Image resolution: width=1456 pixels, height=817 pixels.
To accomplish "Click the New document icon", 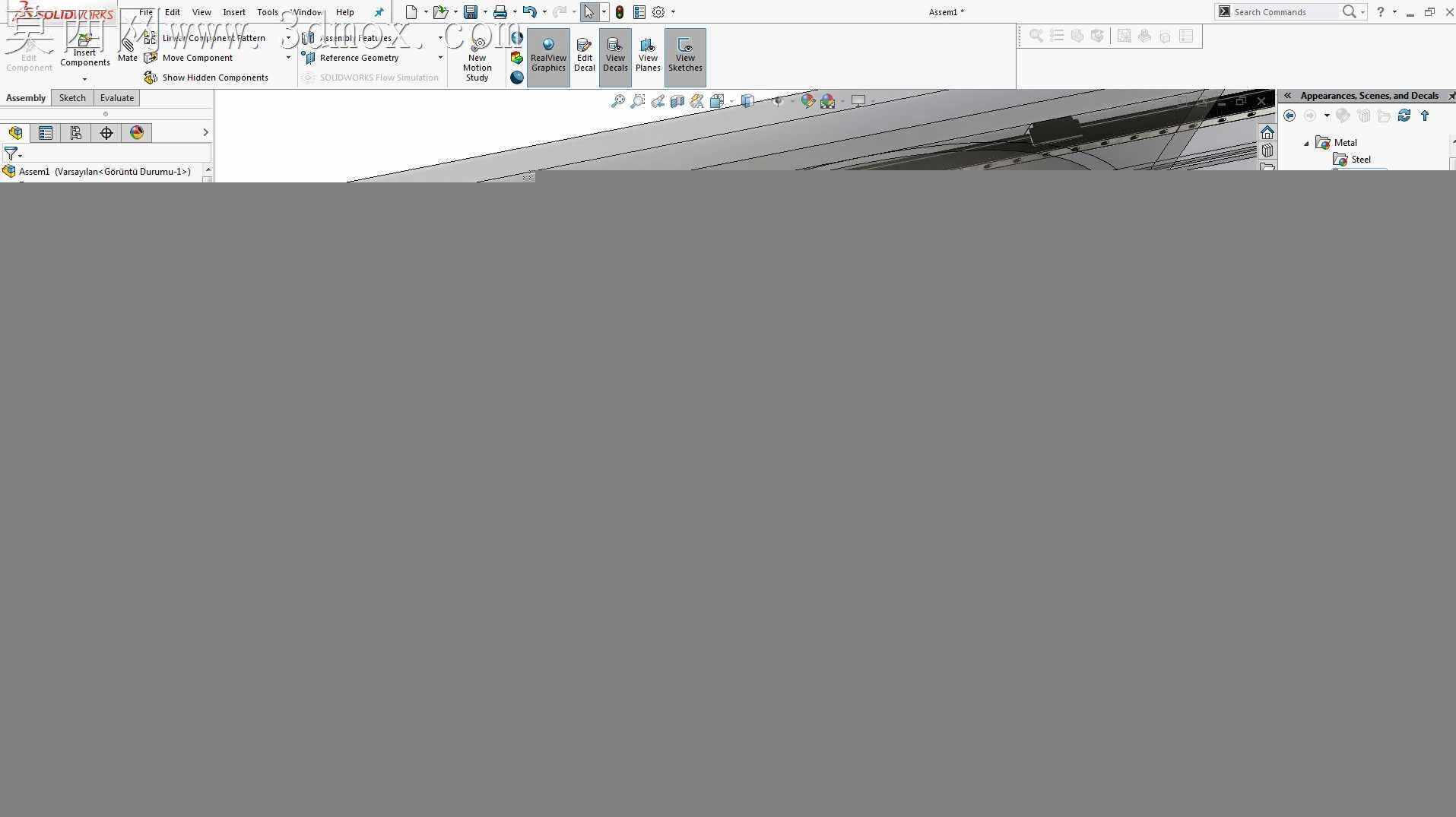I will 411,12.
